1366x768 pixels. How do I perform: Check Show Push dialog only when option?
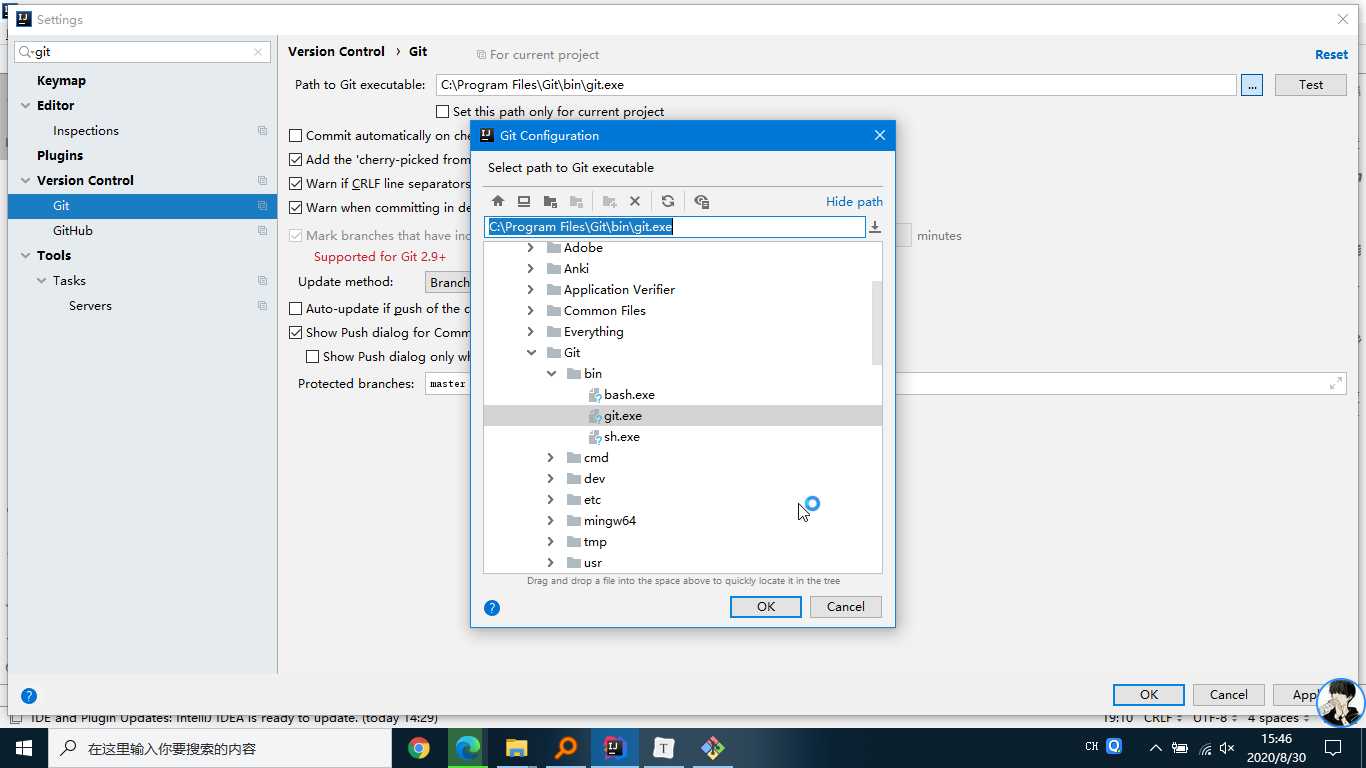[x=313, y=357]
